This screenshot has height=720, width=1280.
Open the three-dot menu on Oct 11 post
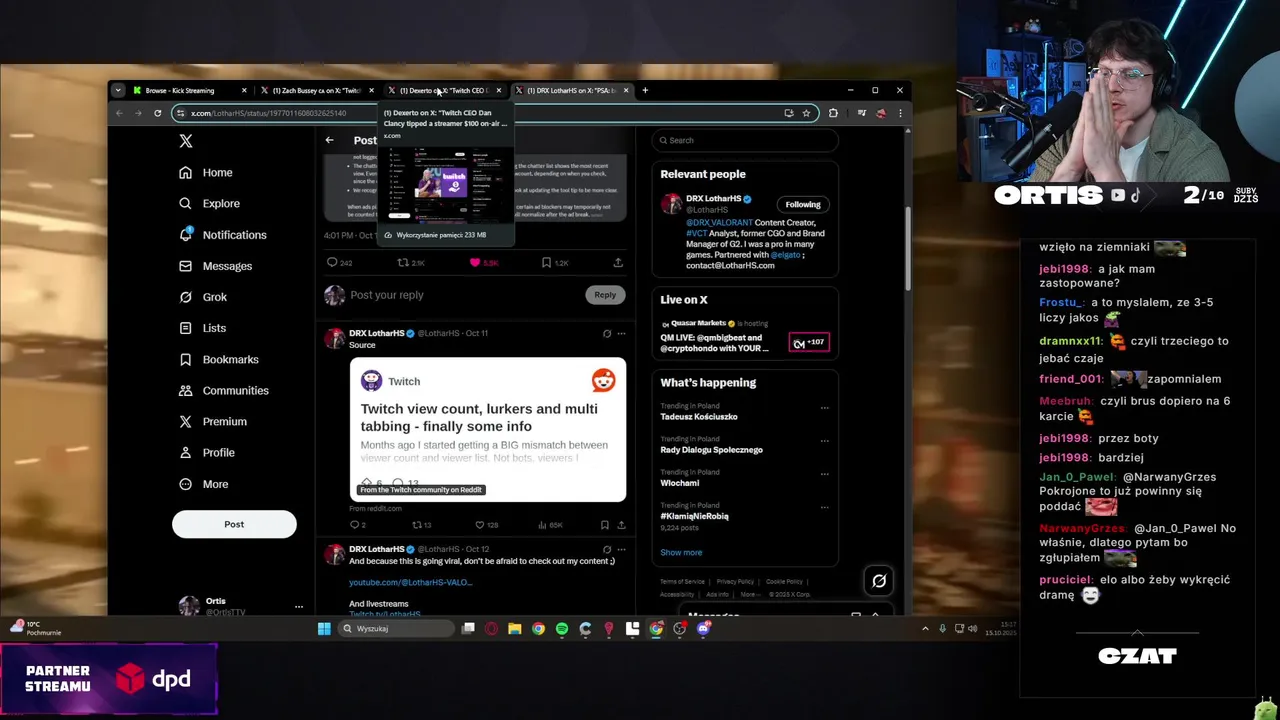(621, 333)
